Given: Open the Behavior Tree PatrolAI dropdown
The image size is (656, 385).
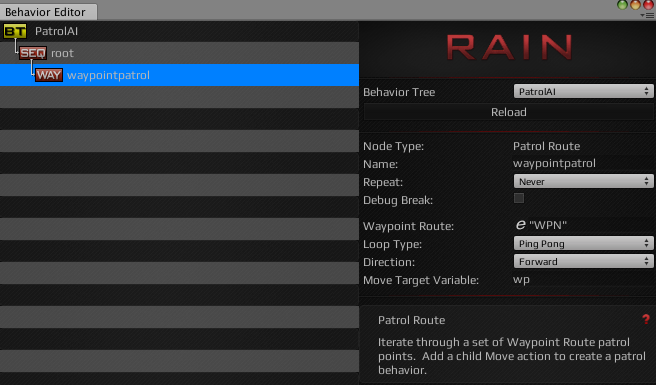Looking at the screenshot, I should 583,91.
